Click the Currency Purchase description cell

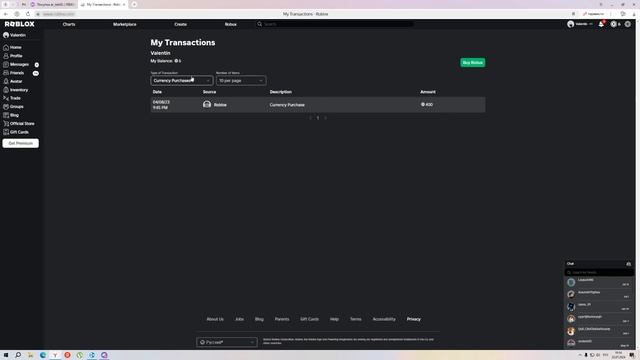(x=287, y=105)
